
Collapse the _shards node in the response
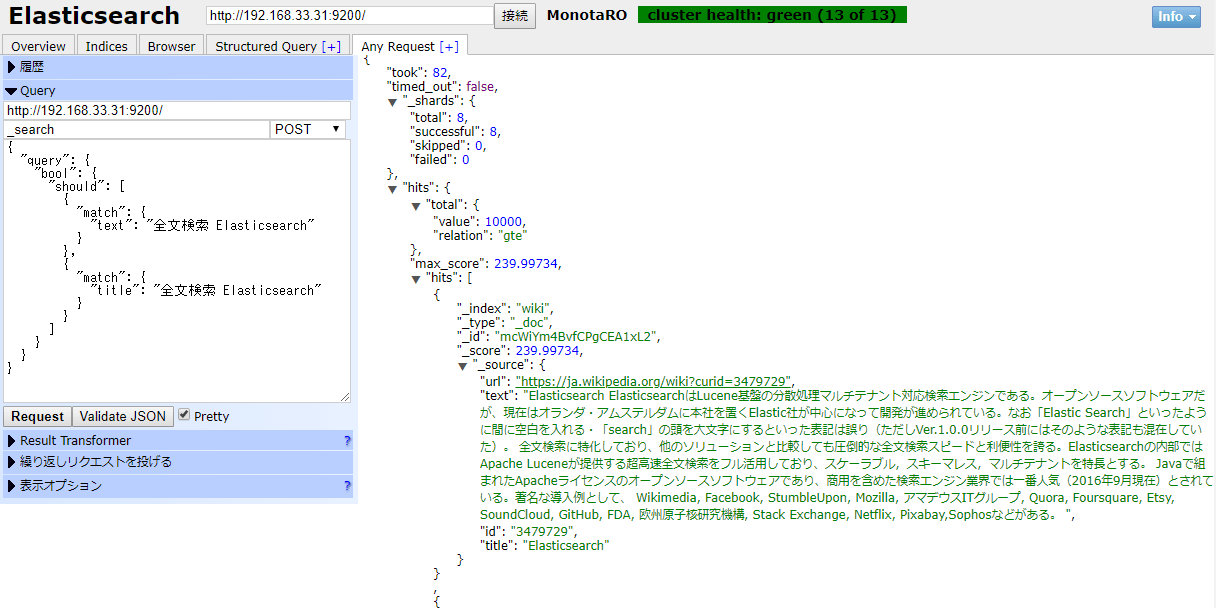coord(392,101)
